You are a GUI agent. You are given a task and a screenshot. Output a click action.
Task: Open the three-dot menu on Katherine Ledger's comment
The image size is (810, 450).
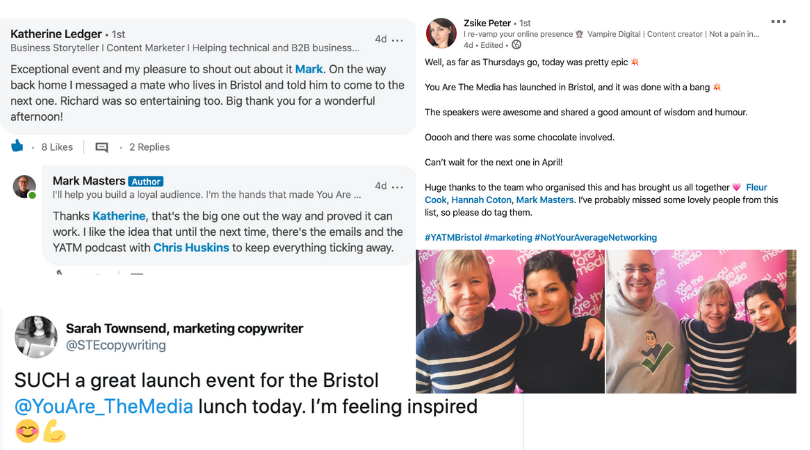397,40
